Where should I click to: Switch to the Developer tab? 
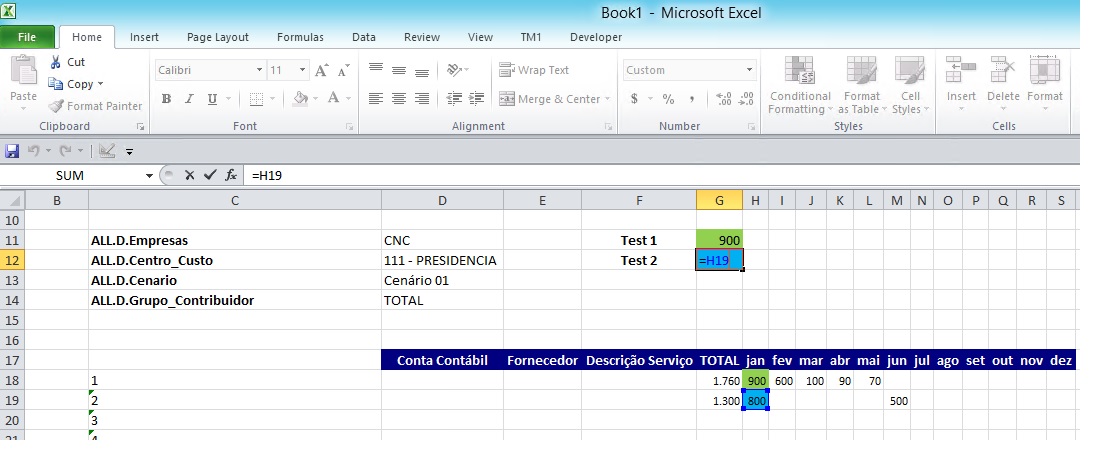click(595, 37)
